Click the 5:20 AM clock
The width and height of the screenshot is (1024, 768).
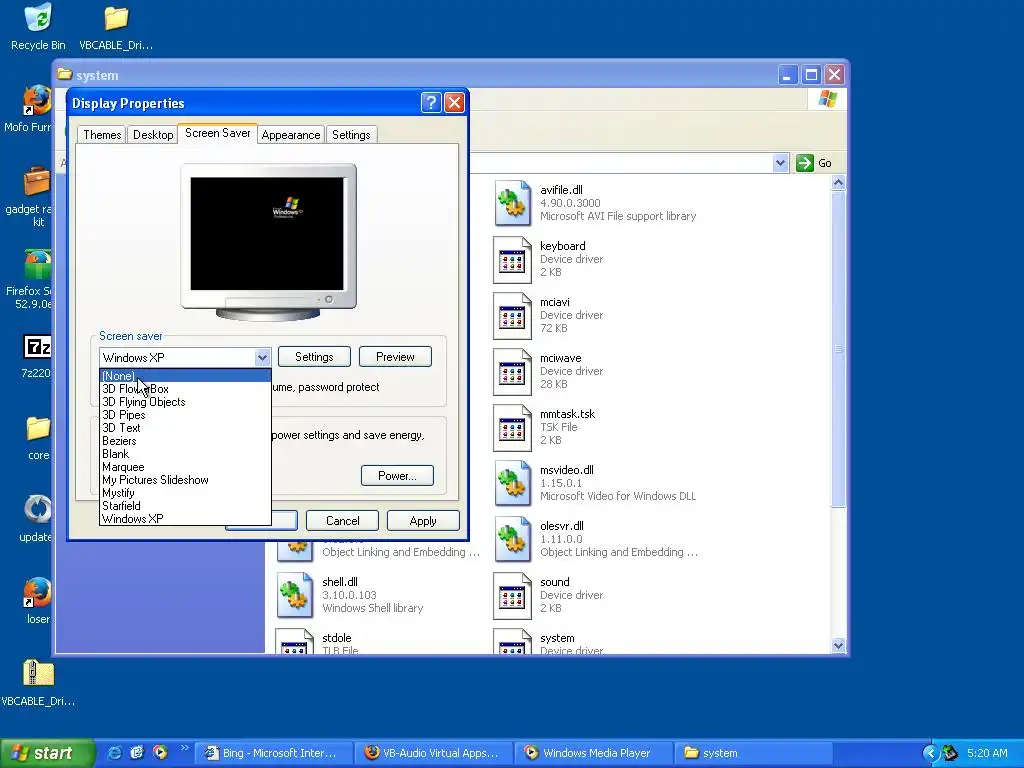(x=987, y=753)
